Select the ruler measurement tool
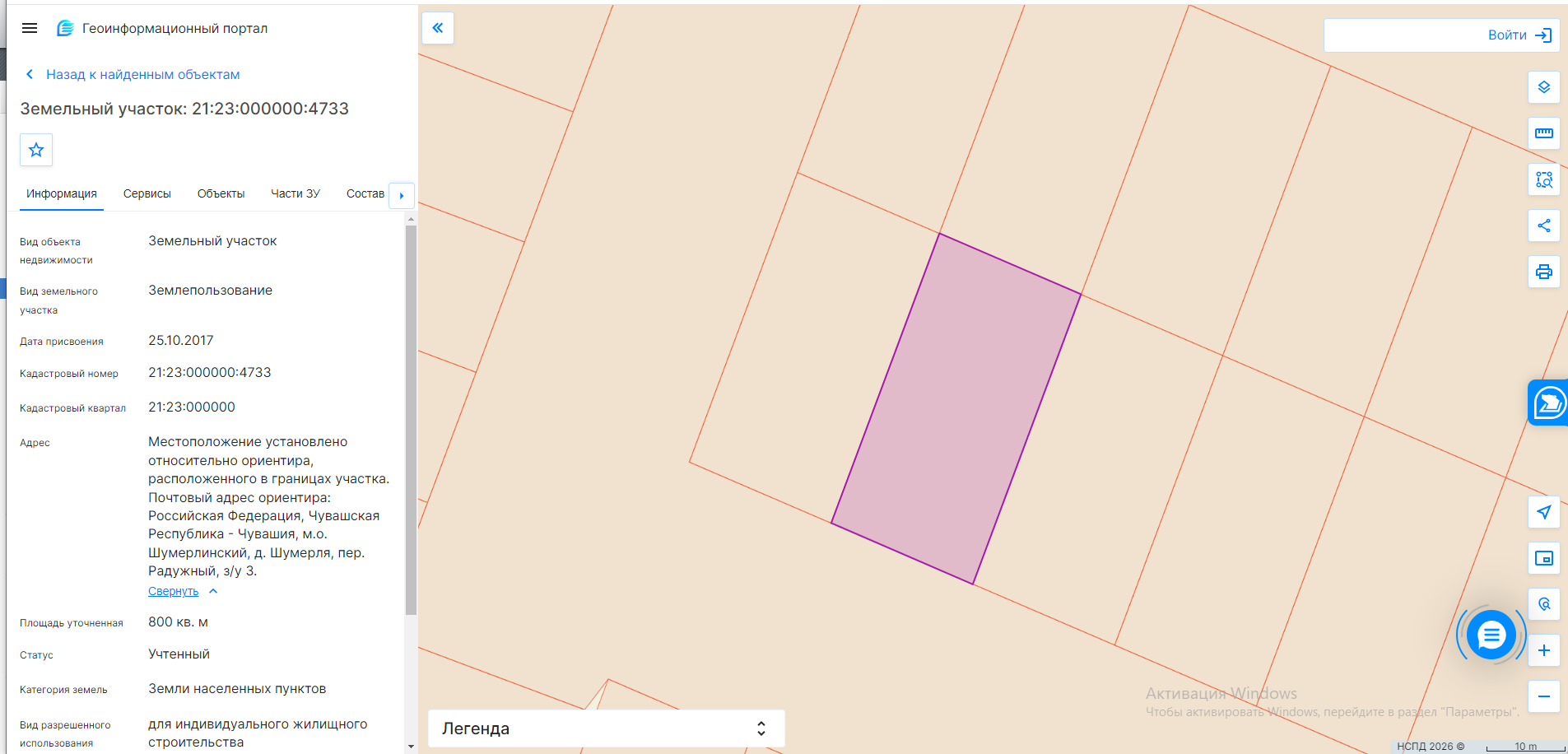This screenshot has height=754, width=1568. (x=1544, y=133)
